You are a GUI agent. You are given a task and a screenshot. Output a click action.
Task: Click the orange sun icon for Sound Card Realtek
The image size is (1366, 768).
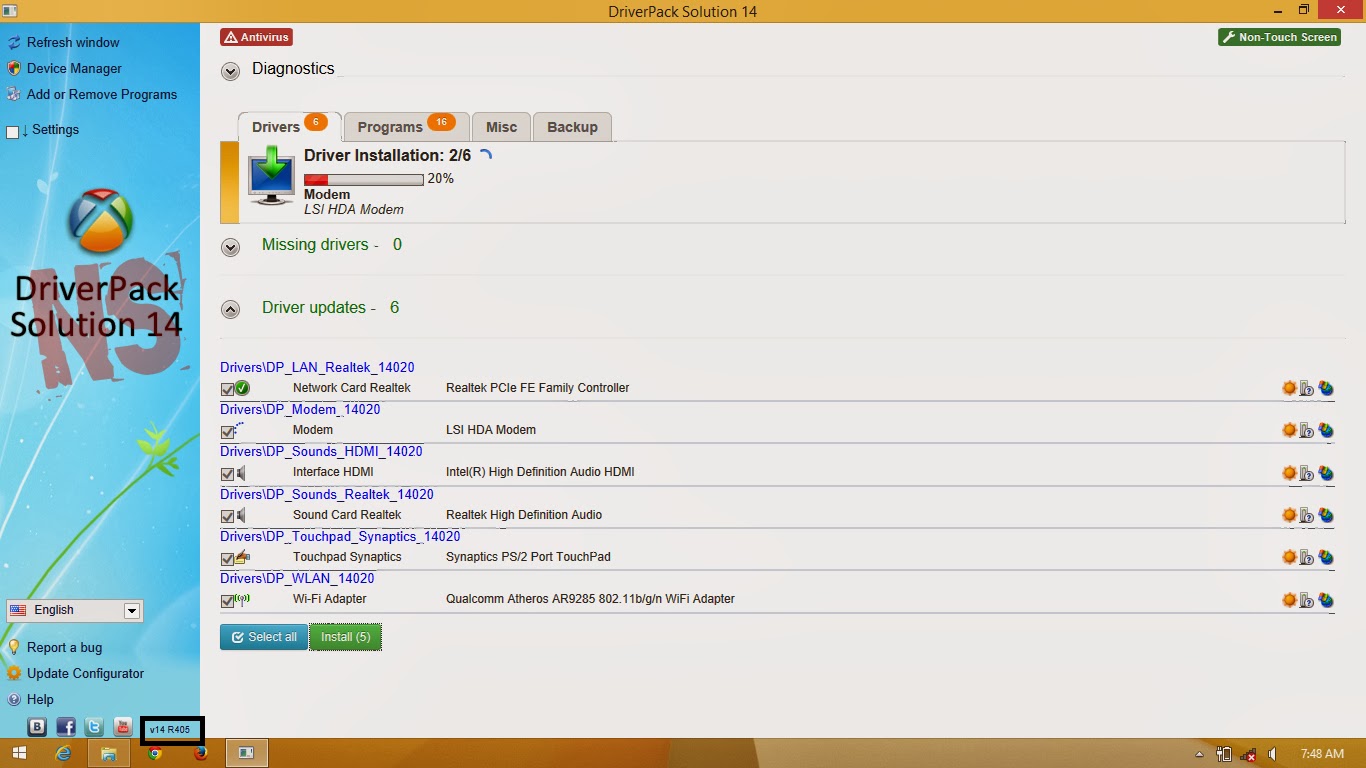tap(1289, 515)
